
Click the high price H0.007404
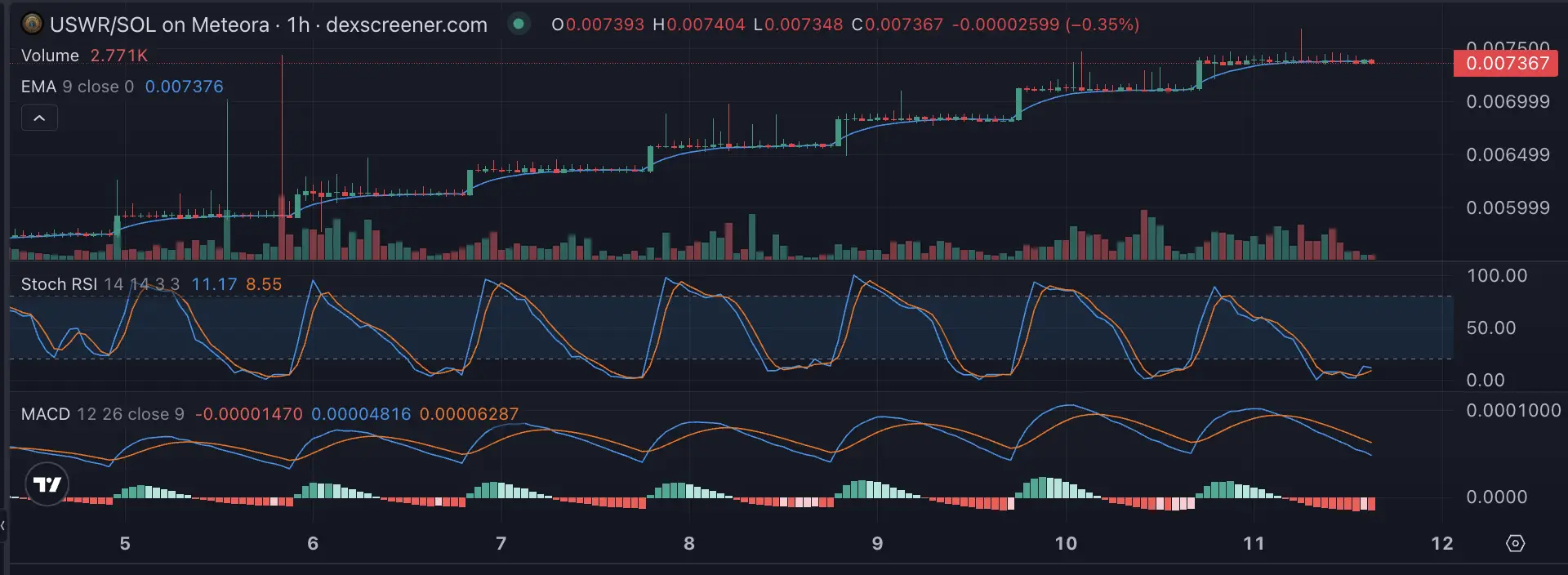(x=699, y=25)
